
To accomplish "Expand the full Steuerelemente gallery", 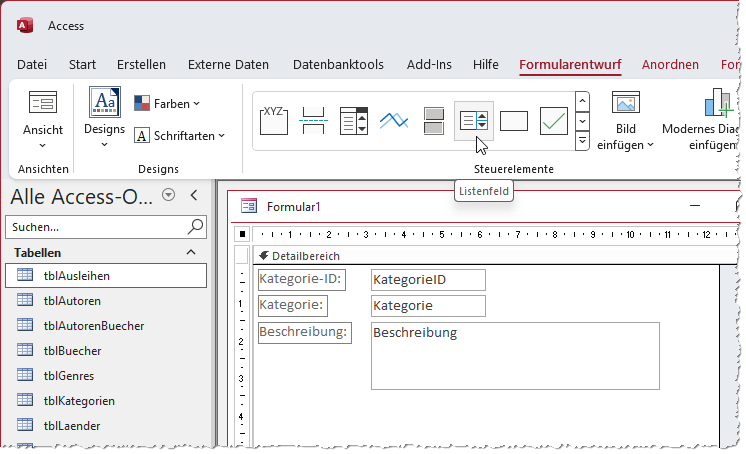I will 582,141.
